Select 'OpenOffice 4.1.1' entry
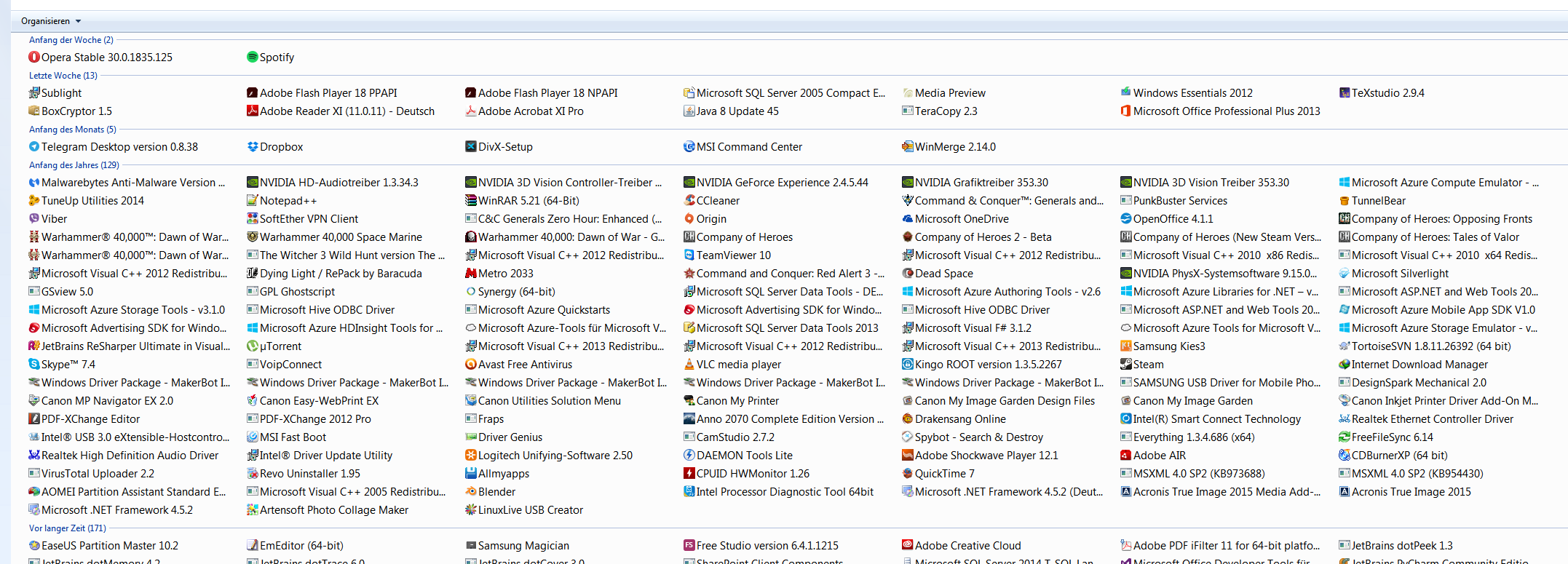Viewport: 1568px width, 564px height. point(1167,218)
